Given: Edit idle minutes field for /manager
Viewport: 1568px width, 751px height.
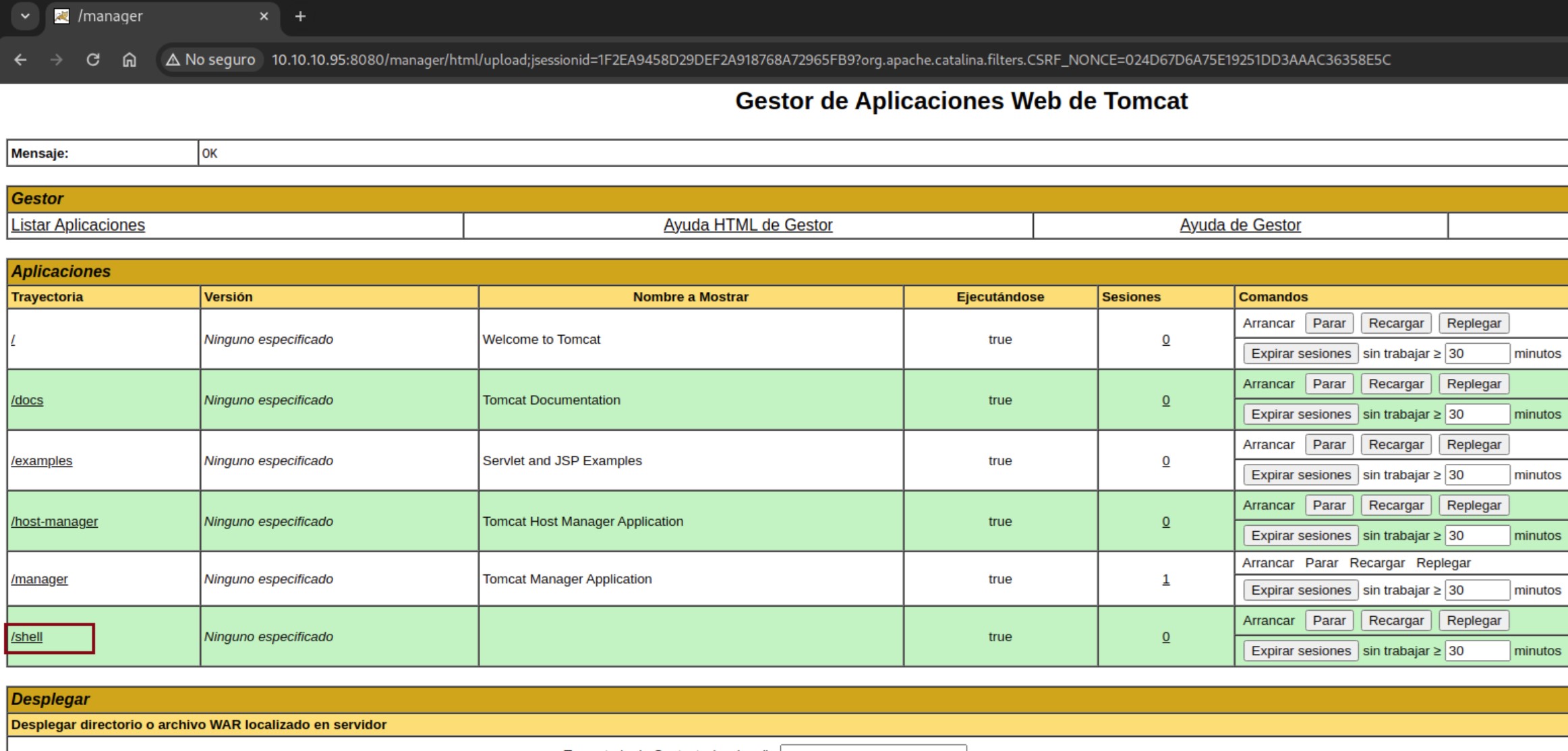Looking at the screenshot, I should tap(1477, 591).
